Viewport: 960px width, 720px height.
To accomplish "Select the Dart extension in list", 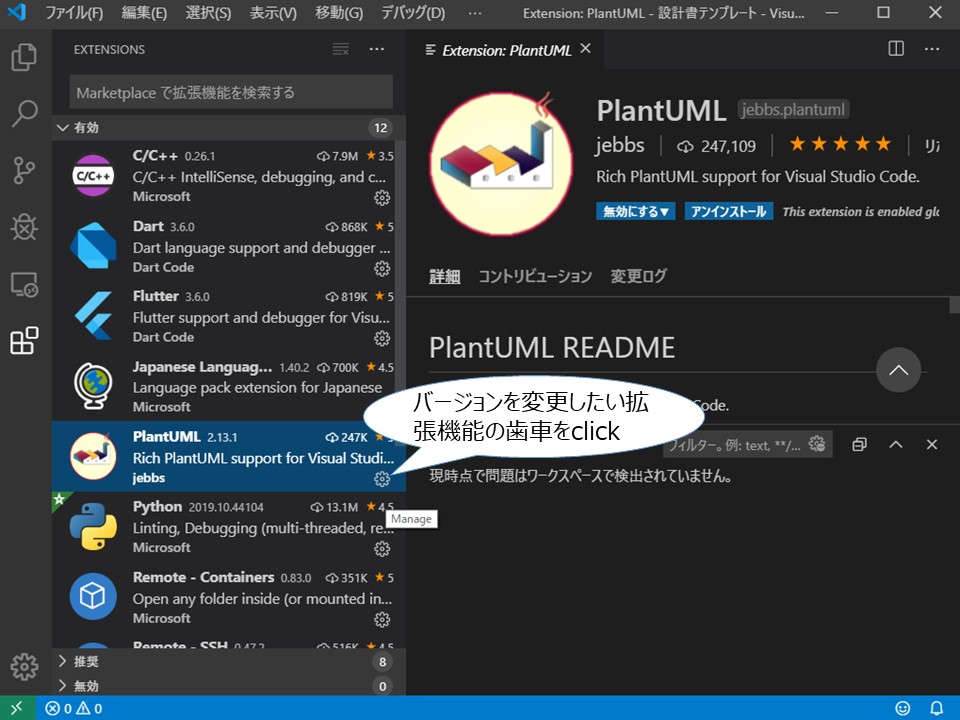I will [x=229, y=246].
